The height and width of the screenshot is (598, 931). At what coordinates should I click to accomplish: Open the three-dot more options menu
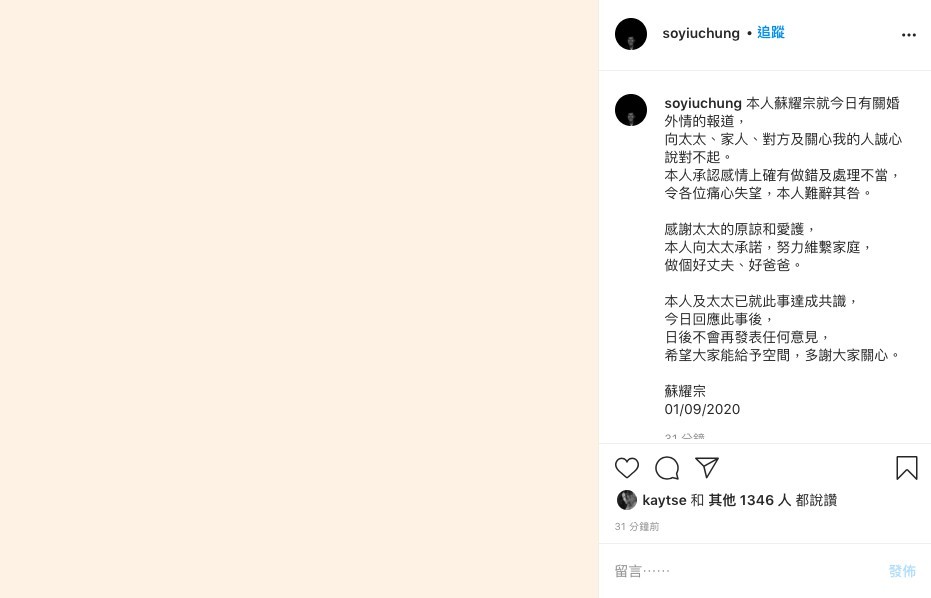(x=908, y=35)
